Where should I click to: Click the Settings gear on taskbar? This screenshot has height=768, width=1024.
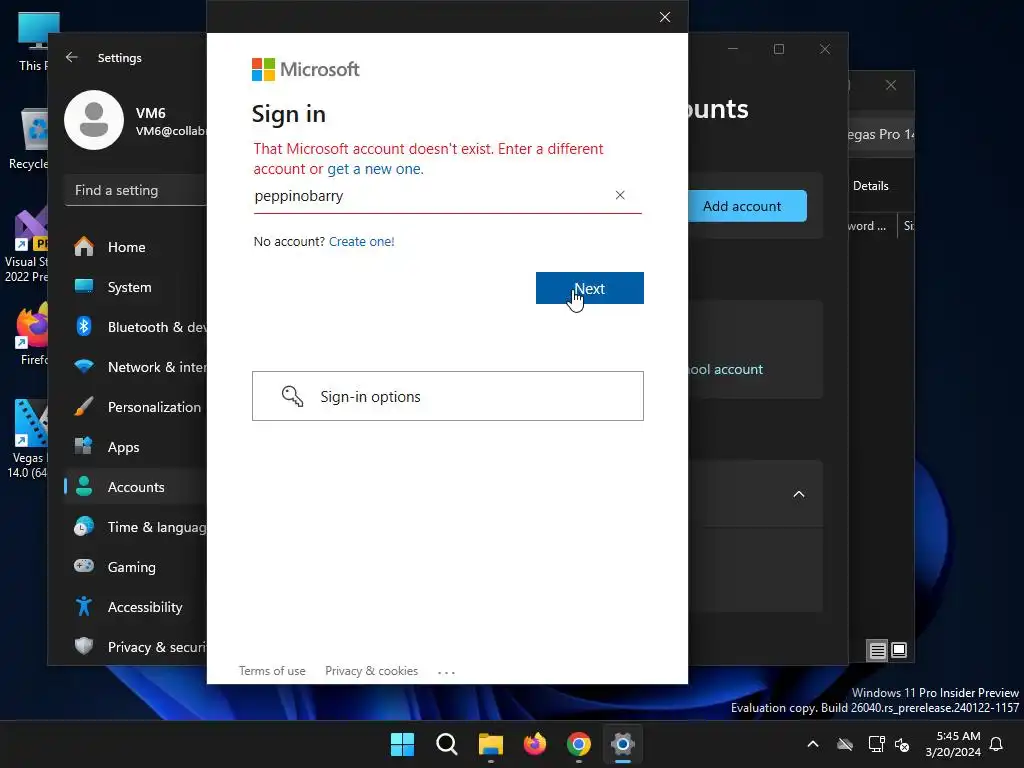[622, 744]
